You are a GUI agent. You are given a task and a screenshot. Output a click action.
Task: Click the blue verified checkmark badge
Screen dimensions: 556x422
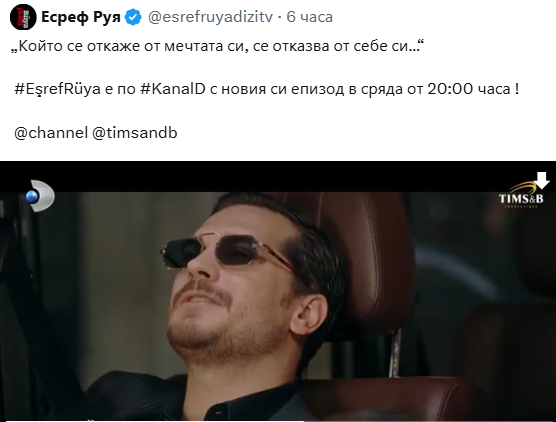click(133, 17)
